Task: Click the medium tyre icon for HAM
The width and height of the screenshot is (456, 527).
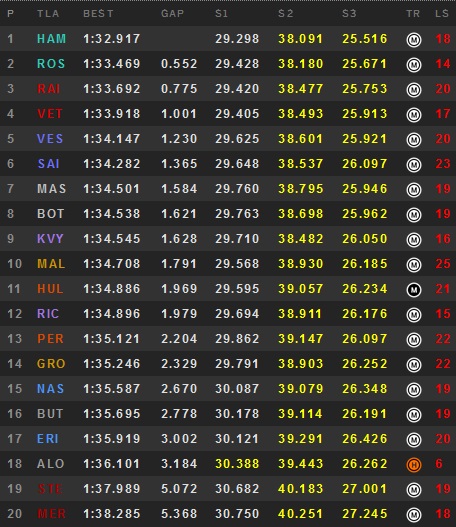Action: pyautogui.click(x=414, y=40)
